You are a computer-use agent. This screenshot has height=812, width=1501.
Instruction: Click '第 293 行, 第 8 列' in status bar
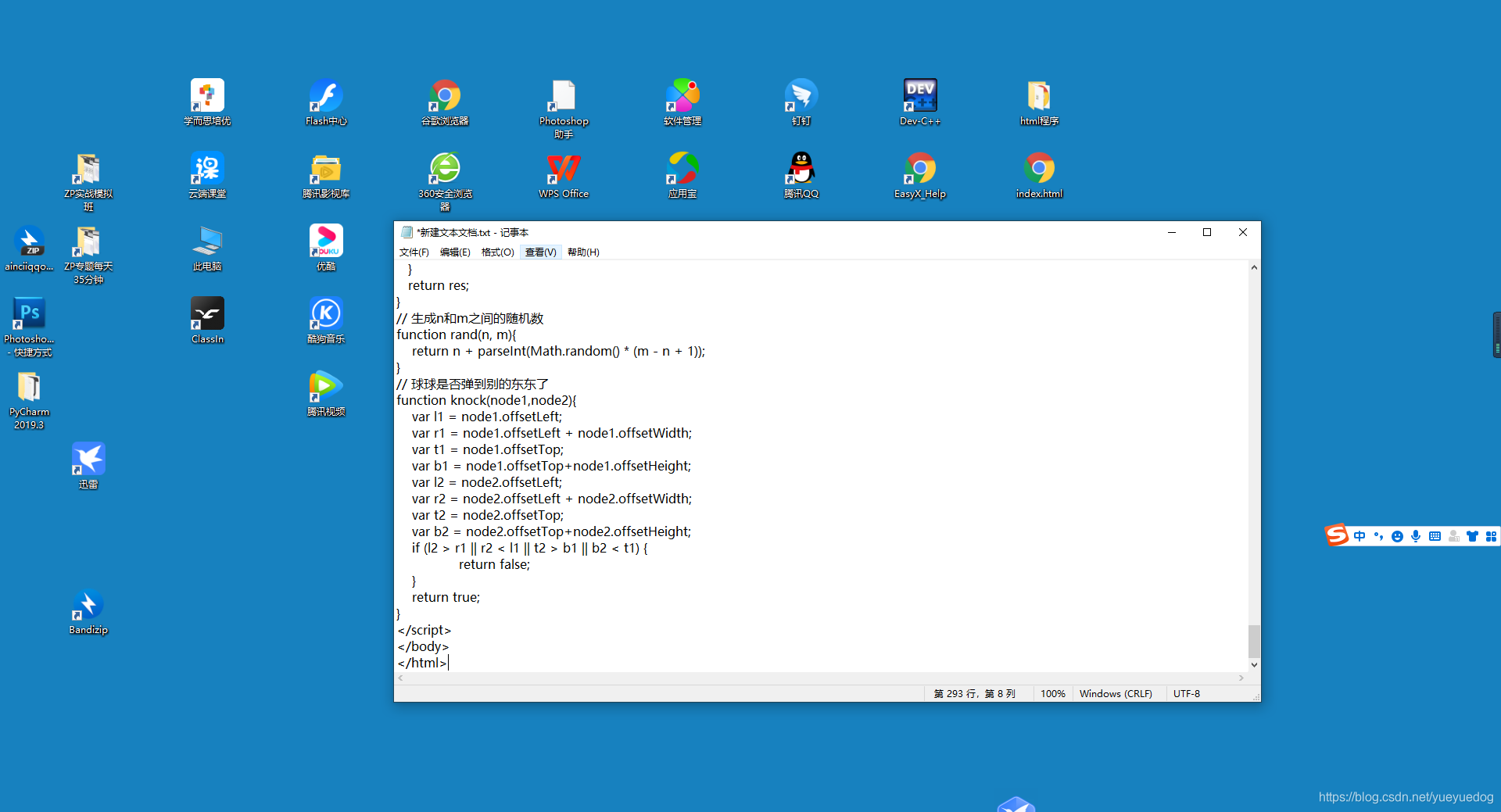[x=974, y=694]
